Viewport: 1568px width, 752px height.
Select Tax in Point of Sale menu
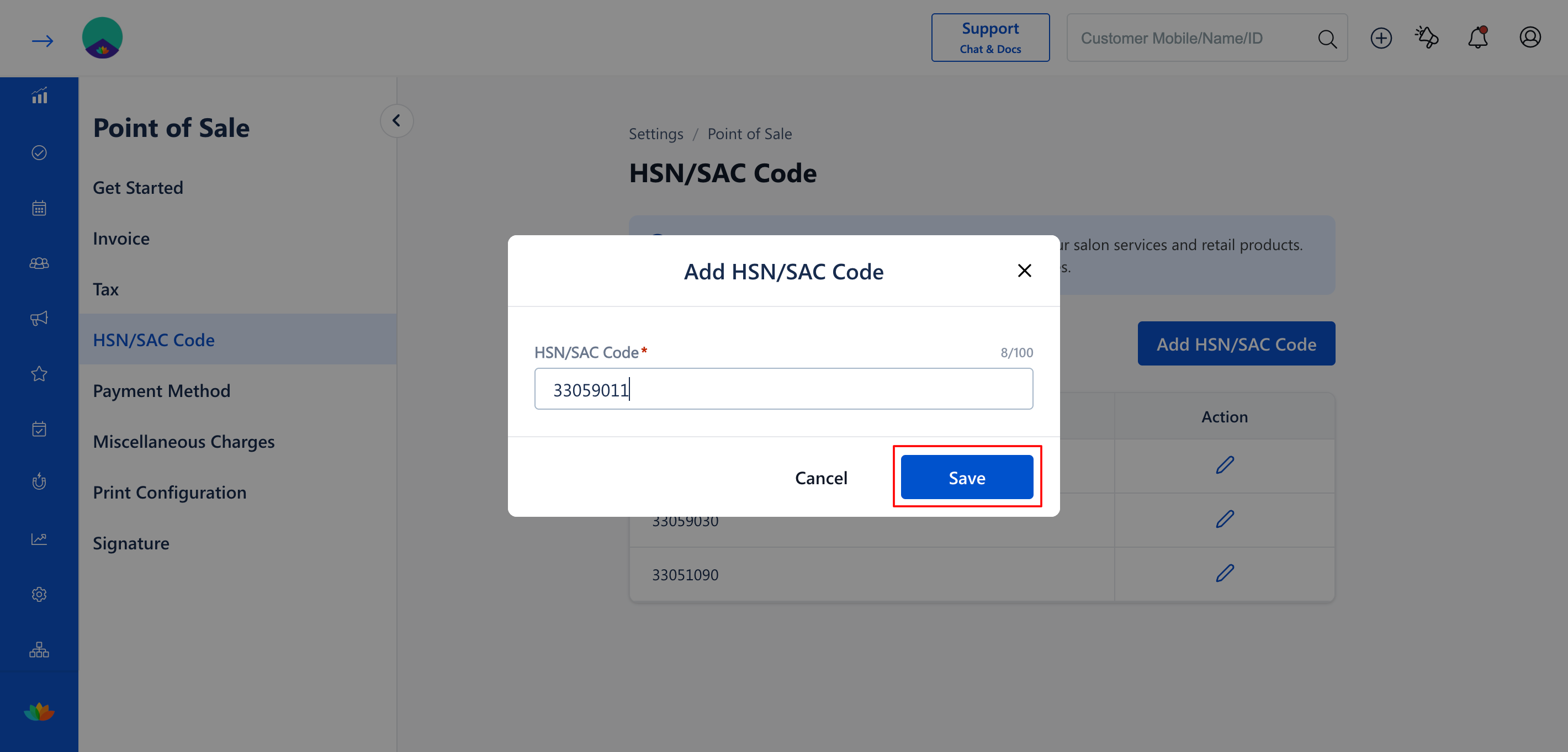(x=105, y=289)
